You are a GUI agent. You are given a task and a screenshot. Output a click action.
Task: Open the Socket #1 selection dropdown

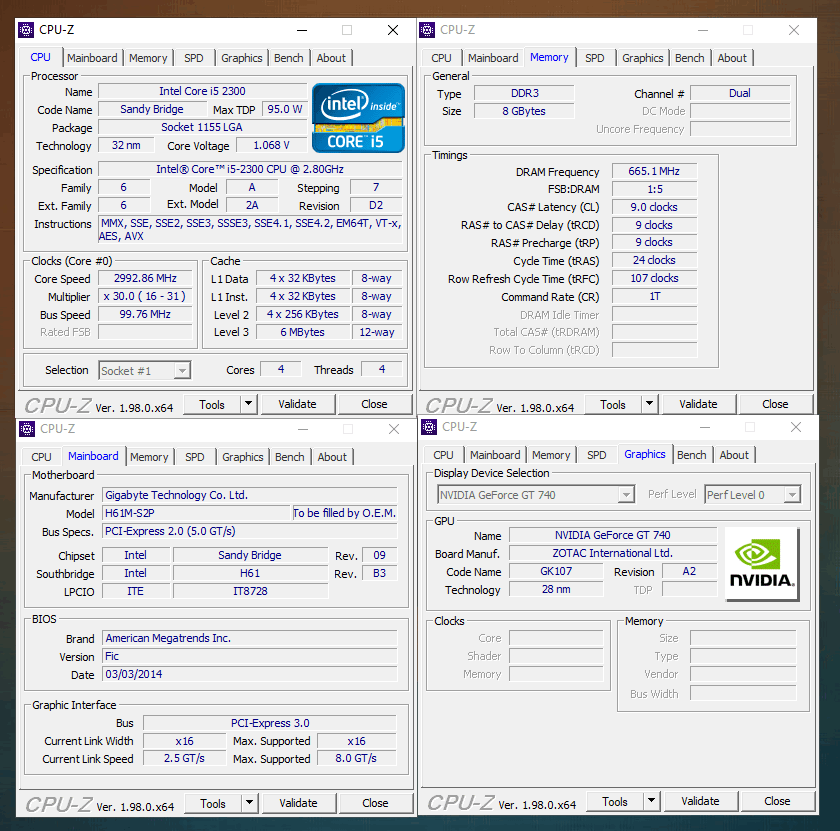(183, 371)
